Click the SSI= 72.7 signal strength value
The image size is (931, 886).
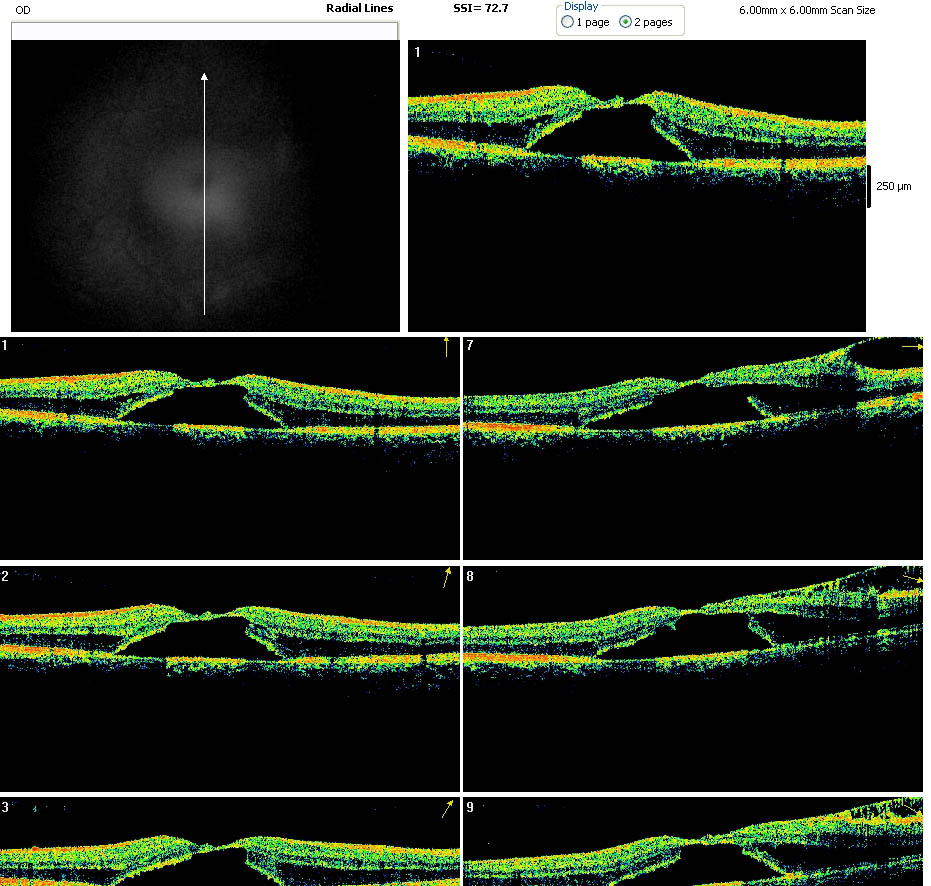tap(480, 8)
